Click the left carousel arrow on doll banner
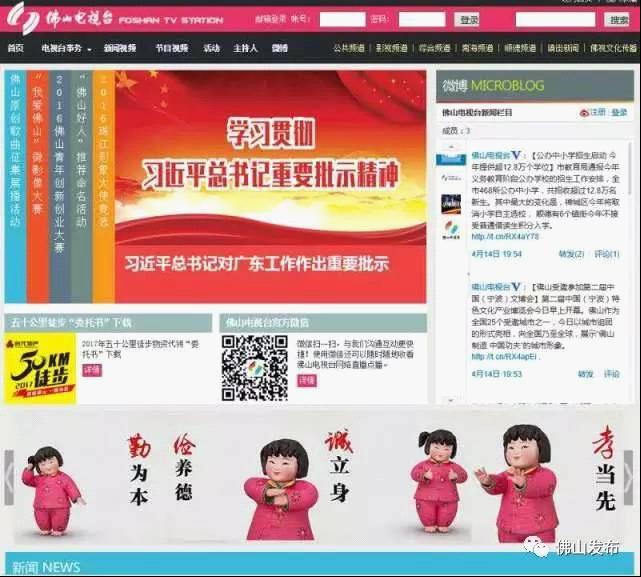The image size is (641, 577). click(9, 478)
